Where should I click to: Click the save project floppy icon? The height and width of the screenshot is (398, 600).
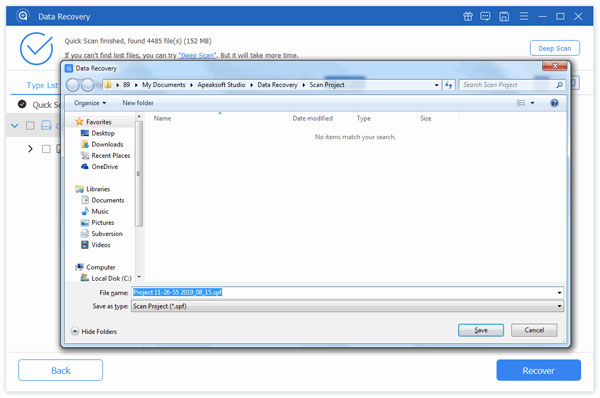[504, 16]
